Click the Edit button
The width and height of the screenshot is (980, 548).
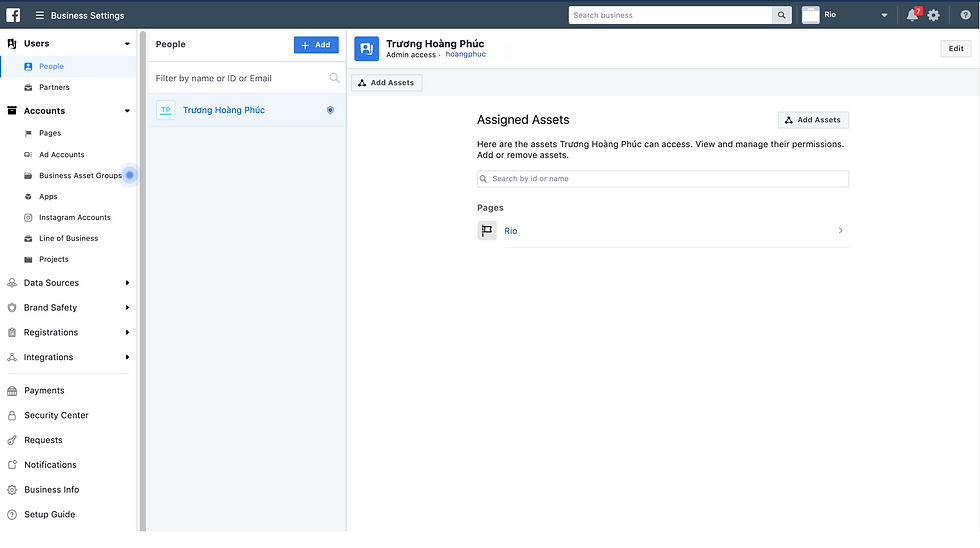(x=956, y=49)
